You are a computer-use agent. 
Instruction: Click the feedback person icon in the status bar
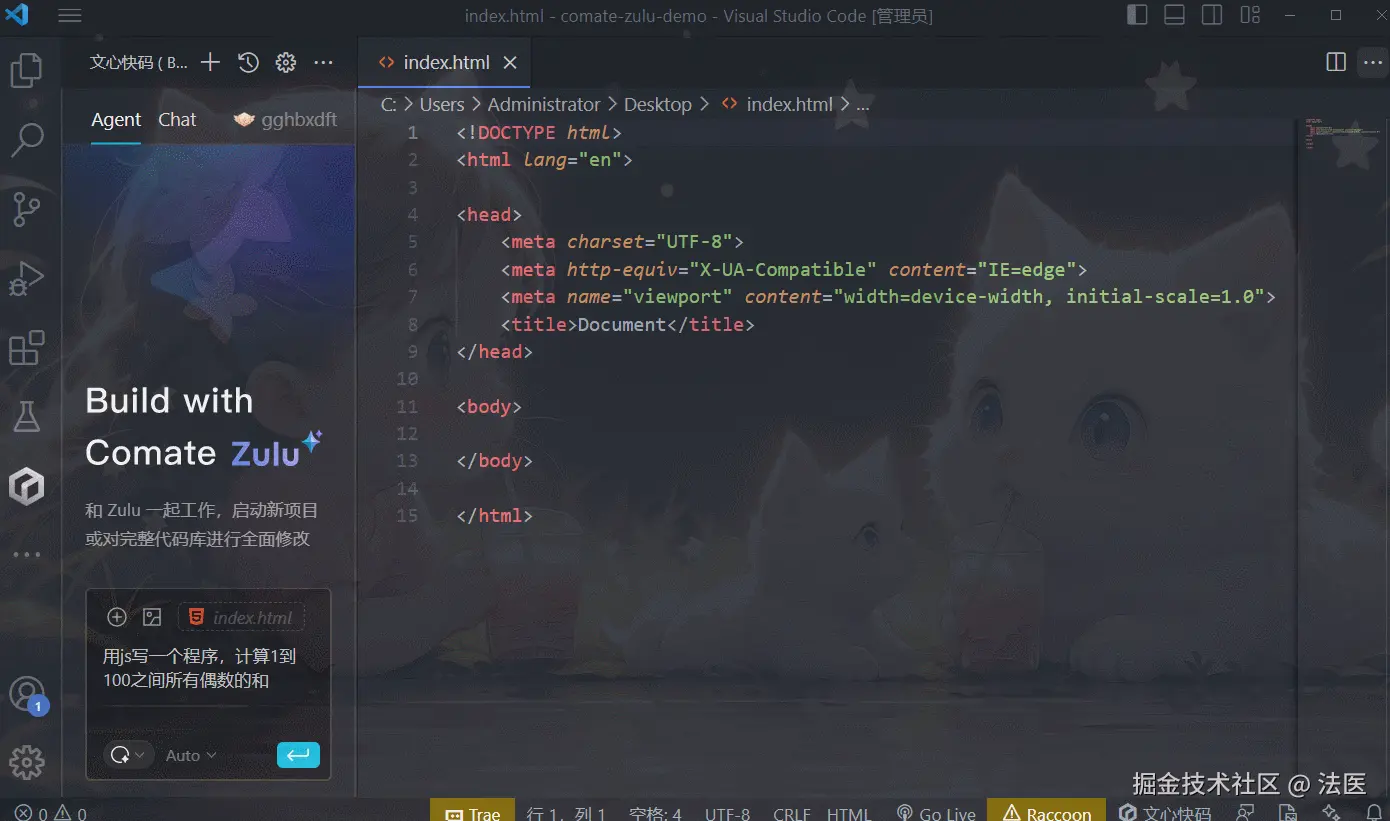click(1245, 813)
